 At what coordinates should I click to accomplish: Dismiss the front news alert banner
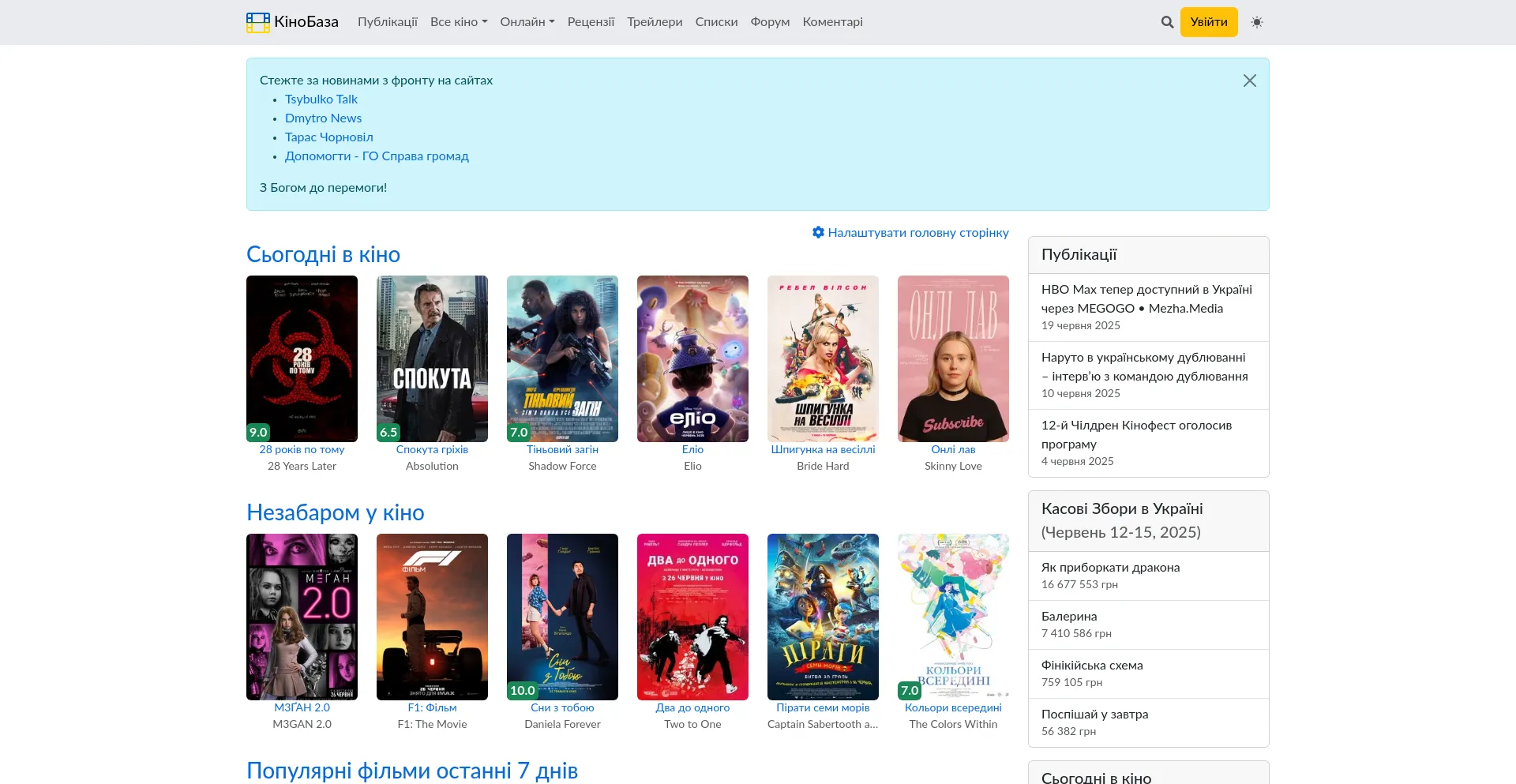tap(1249, 81)
